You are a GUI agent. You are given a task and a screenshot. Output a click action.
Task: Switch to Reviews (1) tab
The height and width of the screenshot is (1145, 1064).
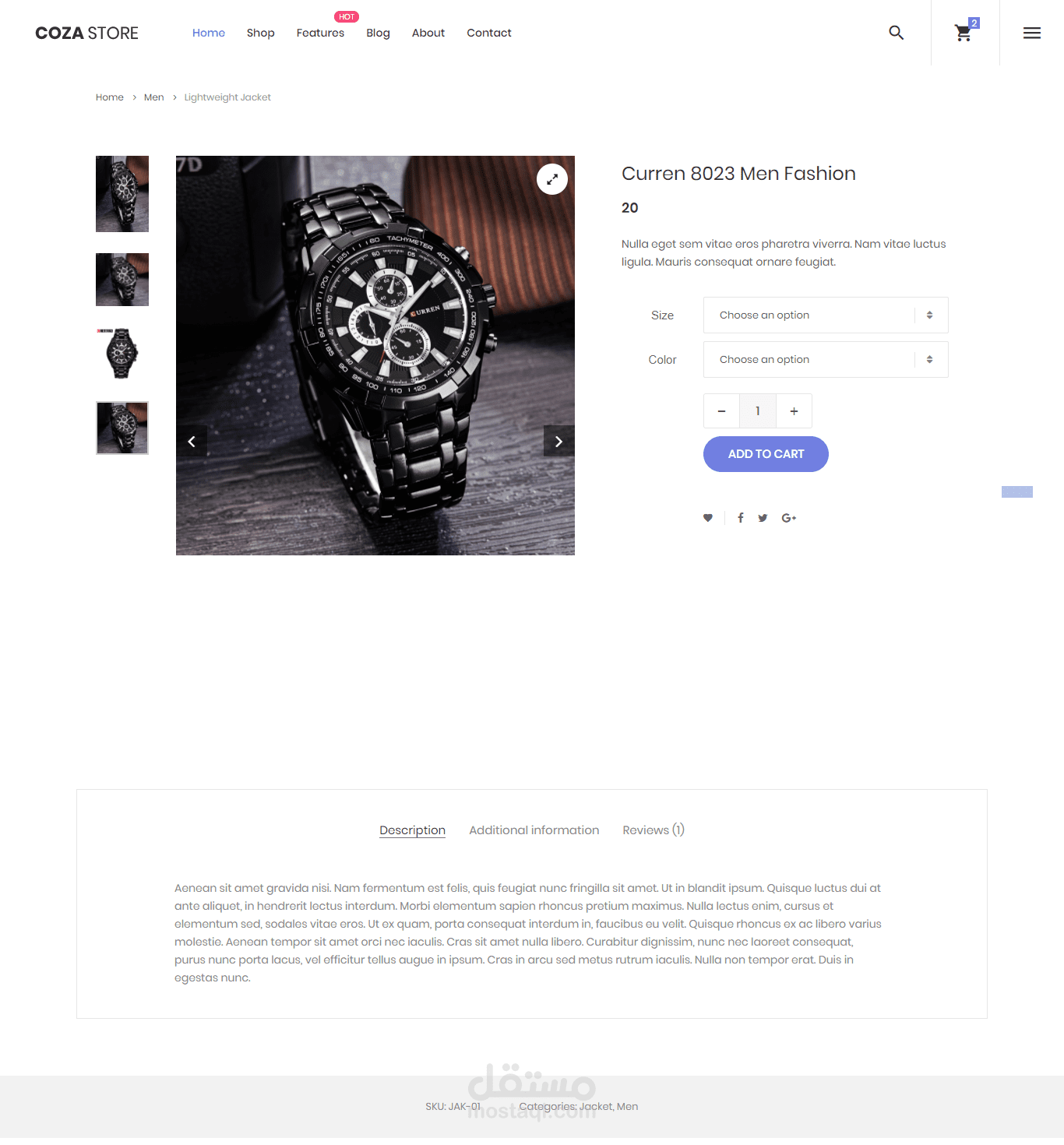[x=654, y=830]
